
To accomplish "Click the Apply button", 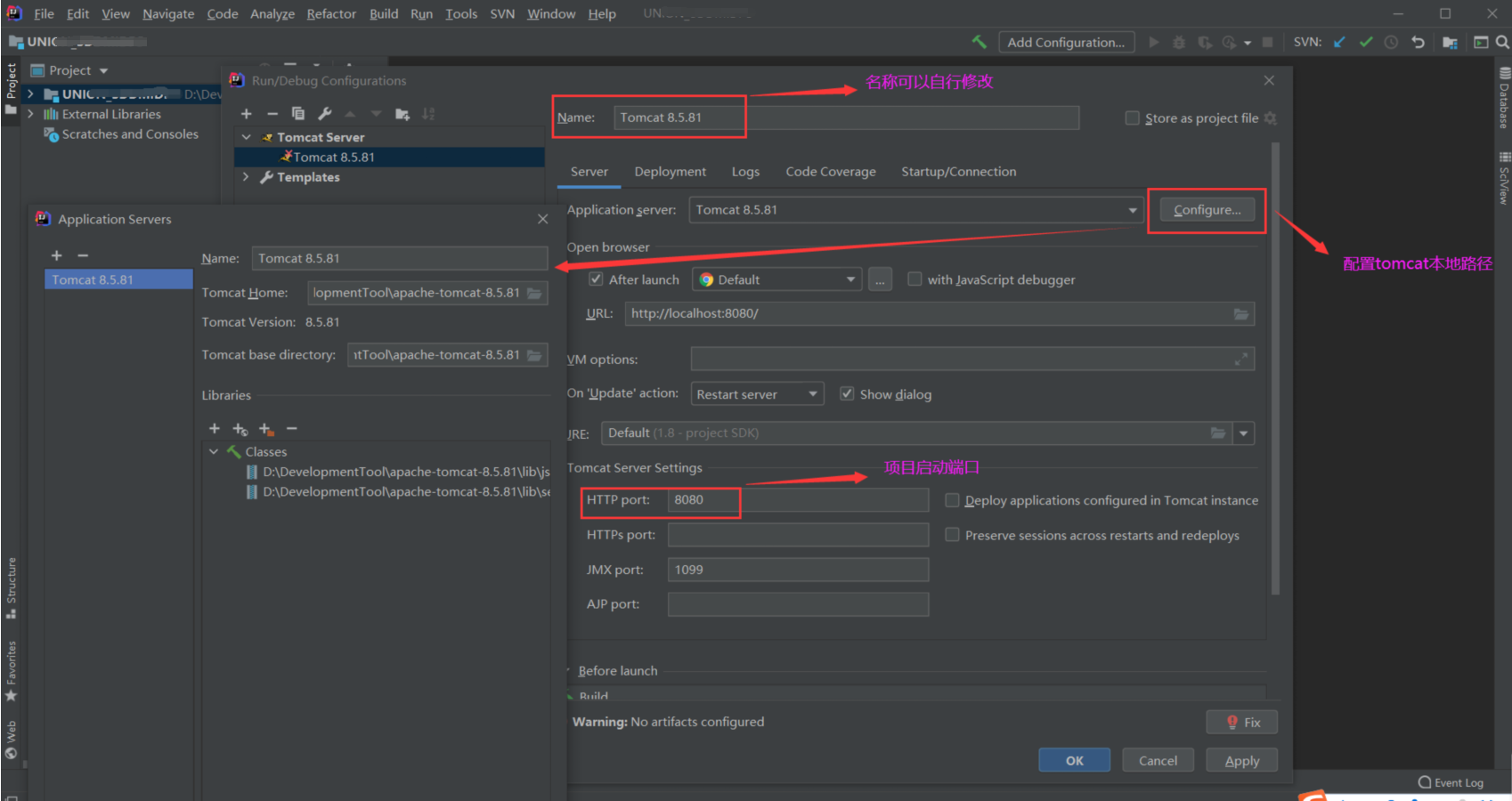I will click(x=1241, y=760).
